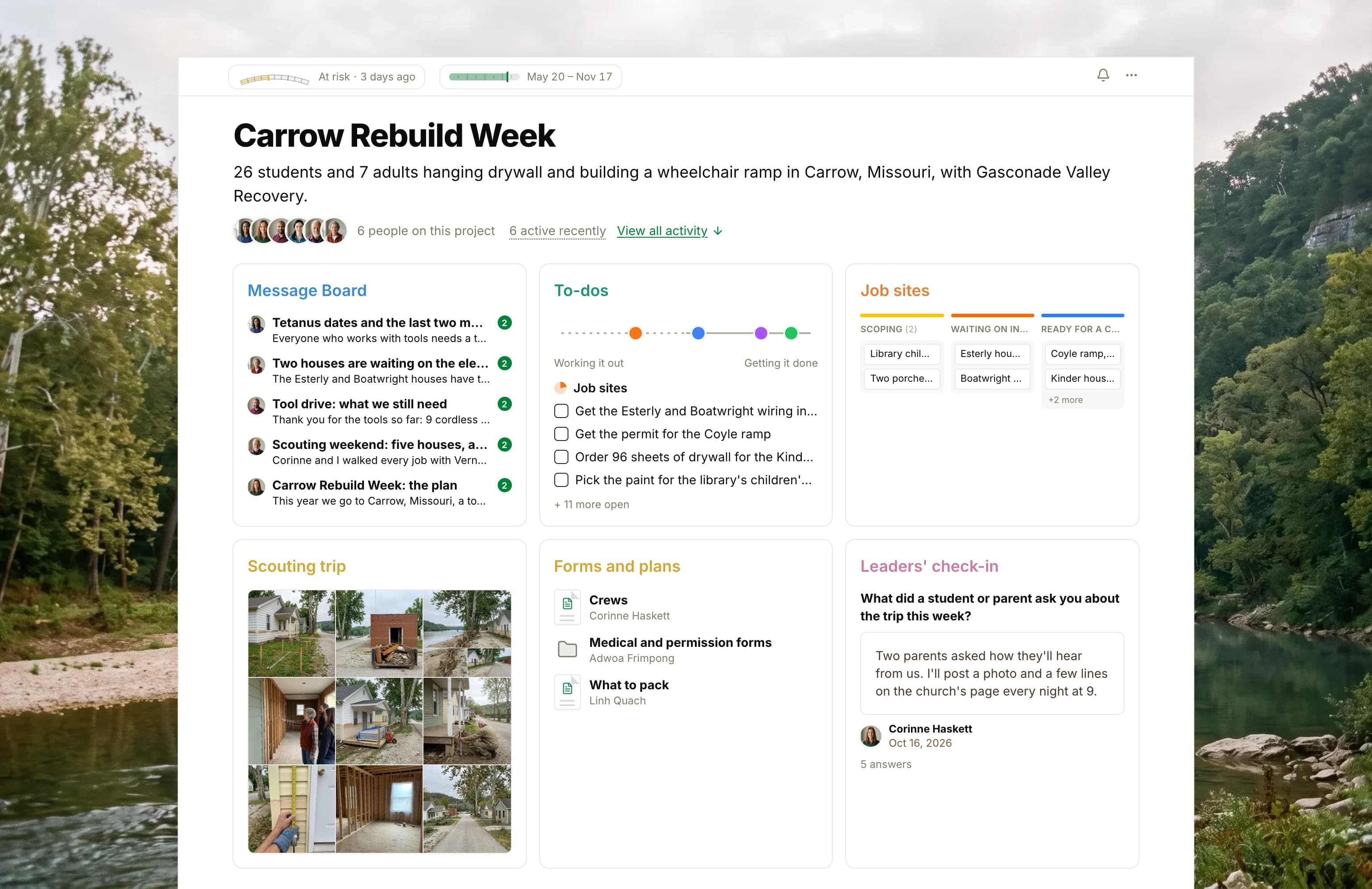Click the orange dot on the to-dos hill chart
The height and width of the screenshot is (889, 1372).
(635, 333)
